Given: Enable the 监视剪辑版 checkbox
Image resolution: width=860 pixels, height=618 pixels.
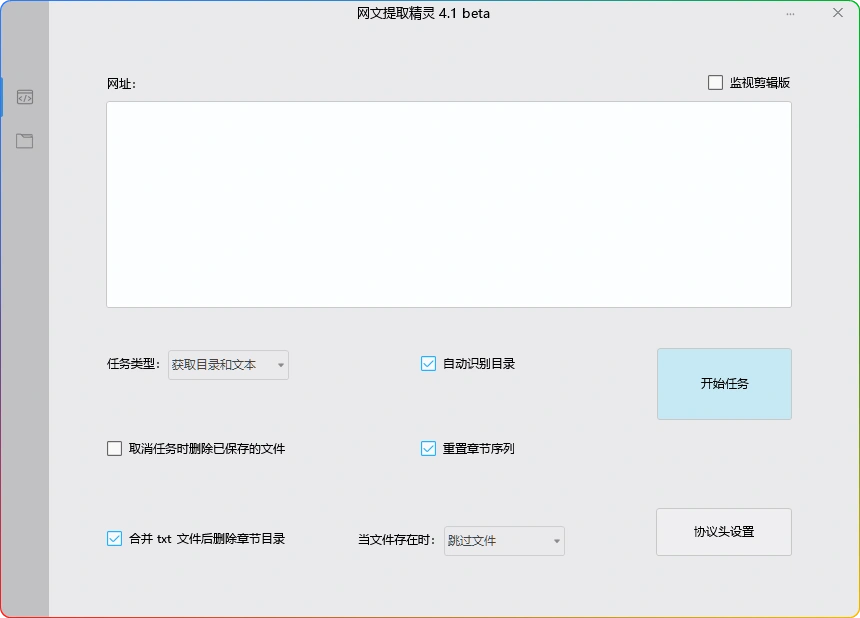Looking at the screenshot, I should click(x=716, y=82).
